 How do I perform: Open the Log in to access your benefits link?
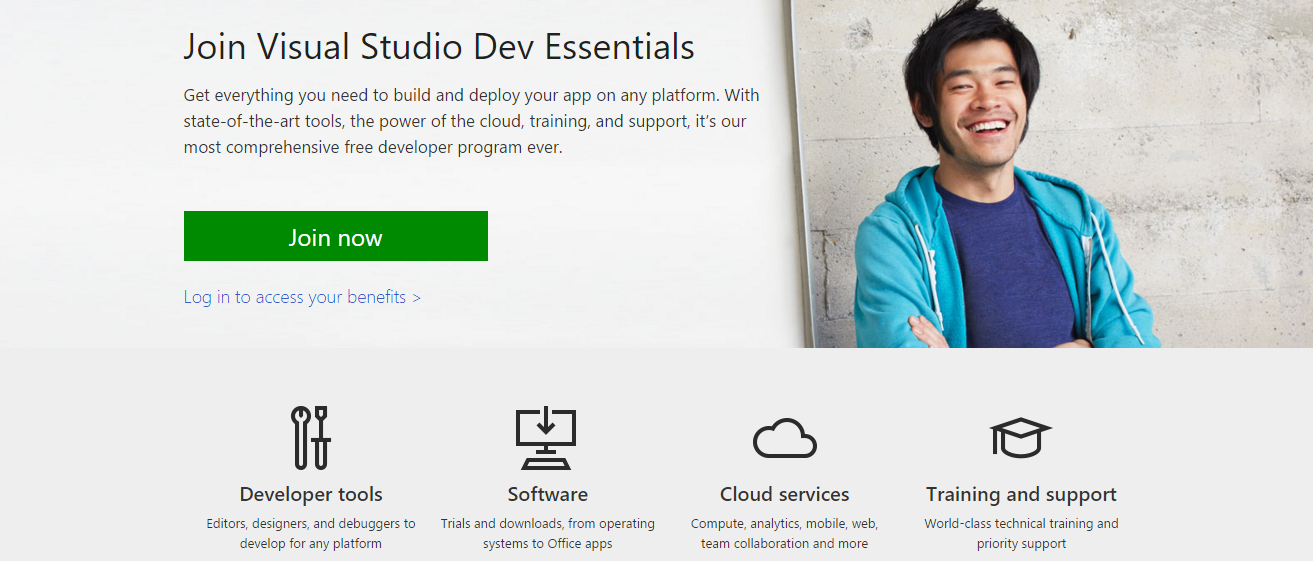(x=302, y=297)
